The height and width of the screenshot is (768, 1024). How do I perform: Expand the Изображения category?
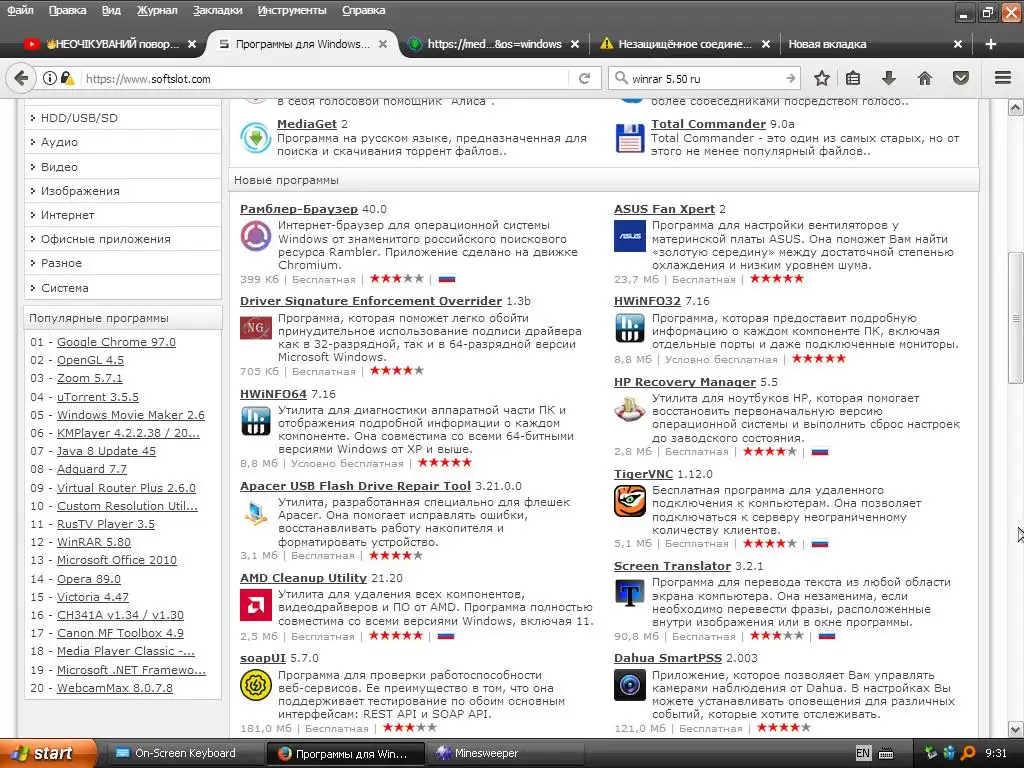(123, 191)
